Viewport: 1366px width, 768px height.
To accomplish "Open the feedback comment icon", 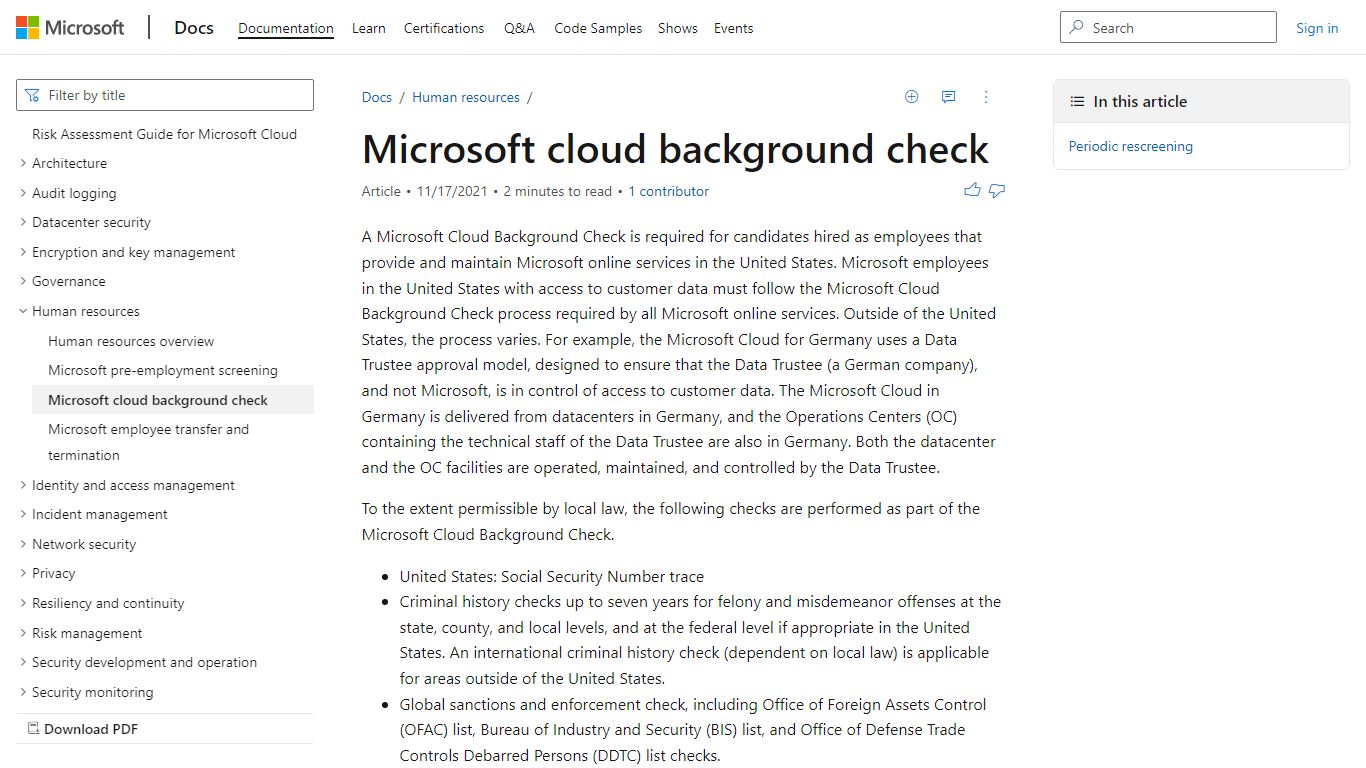I will click(948, 97).
